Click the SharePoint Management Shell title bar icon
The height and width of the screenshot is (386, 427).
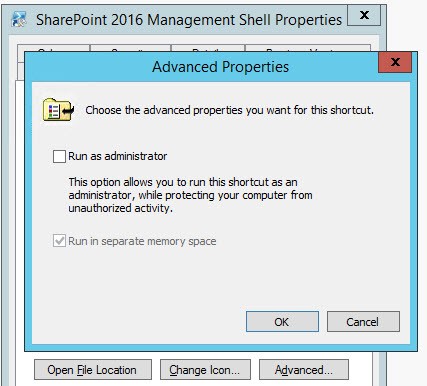tap(19, 19)
